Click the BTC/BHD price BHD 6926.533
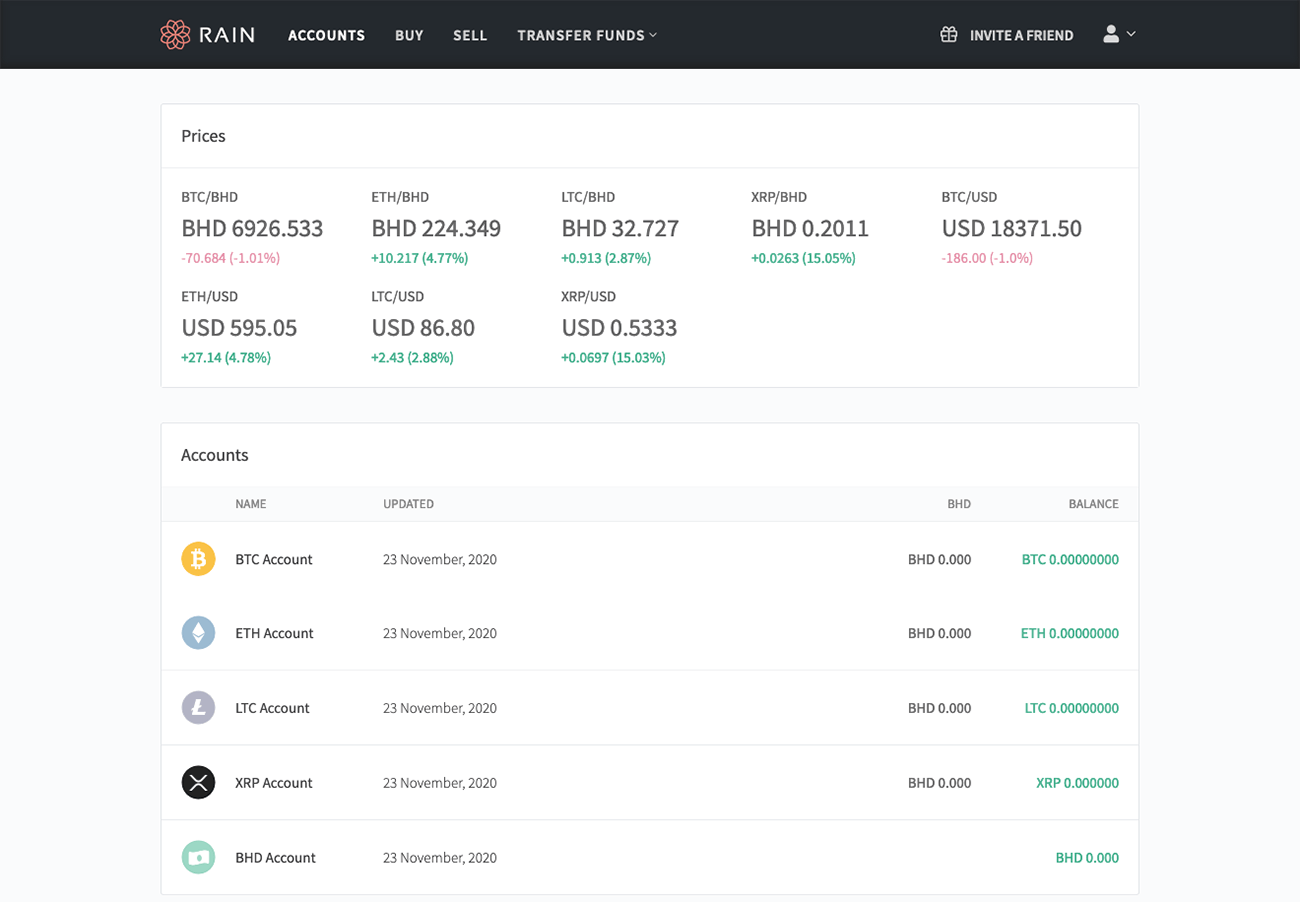The width and height of the screenshot is (1300, 902). coord(252,228)
